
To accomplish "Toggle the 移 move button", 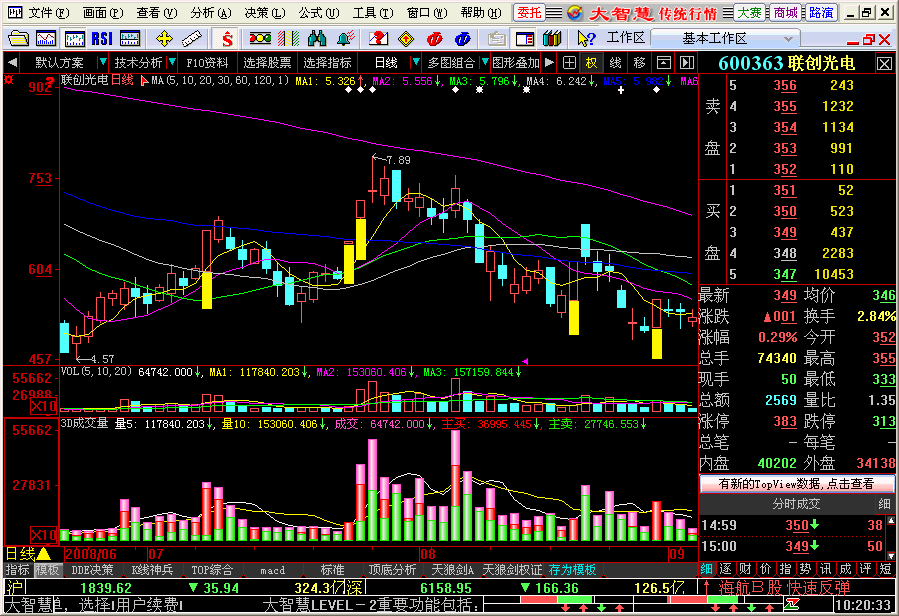I will [x=639, y=63].
